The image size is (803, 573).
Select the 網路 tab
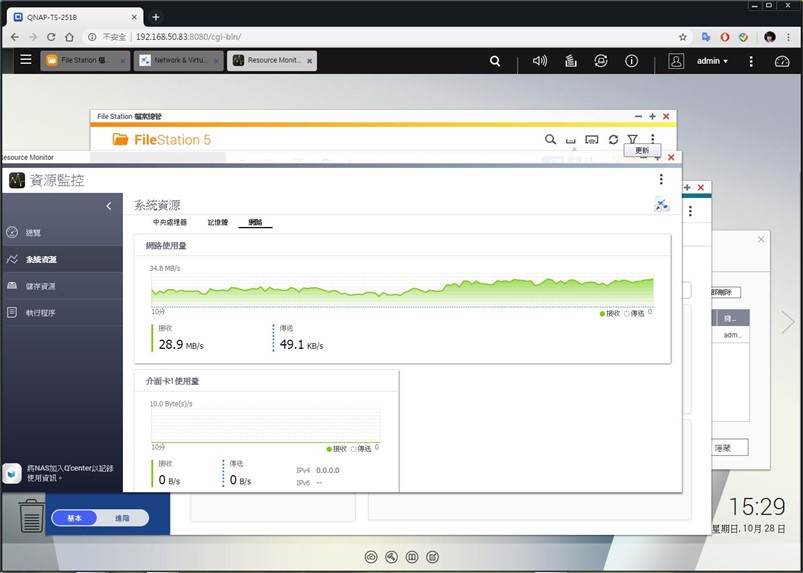255,222
